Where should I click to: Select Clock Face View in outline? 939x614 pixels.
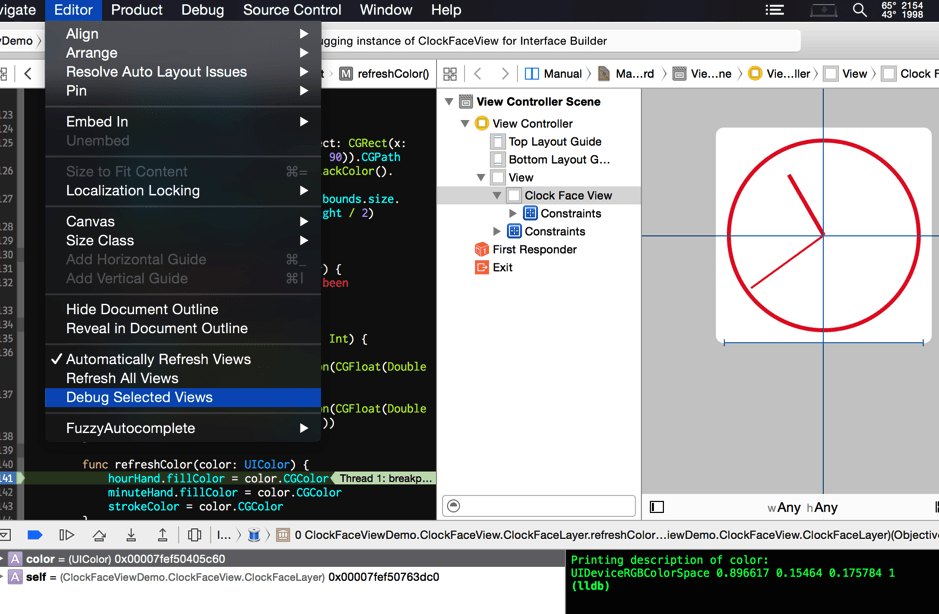point(567,196)
